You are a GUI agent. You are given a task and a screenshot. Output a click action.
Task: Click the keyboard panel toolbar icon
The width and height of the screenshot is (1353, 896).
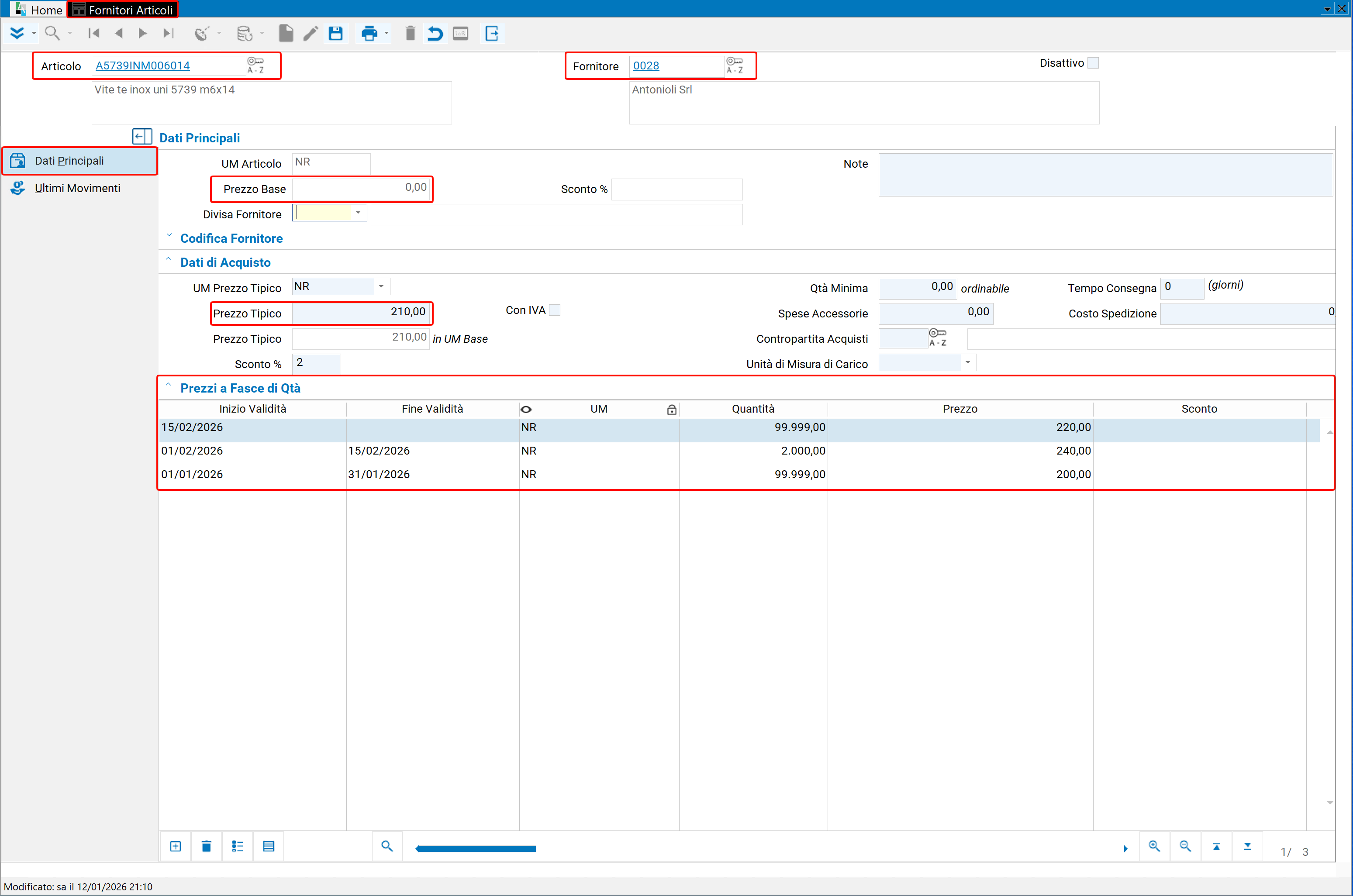point(460,33)
